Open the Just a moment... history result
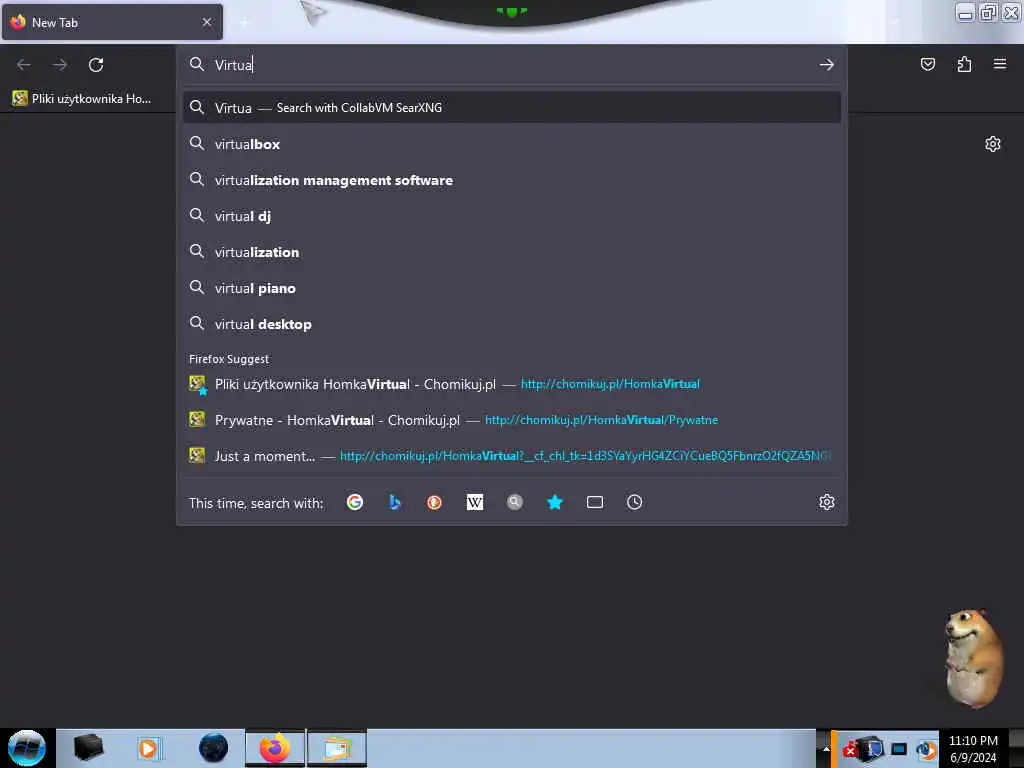This screenshot has width=1024, height=768. (x=511, y=456)
